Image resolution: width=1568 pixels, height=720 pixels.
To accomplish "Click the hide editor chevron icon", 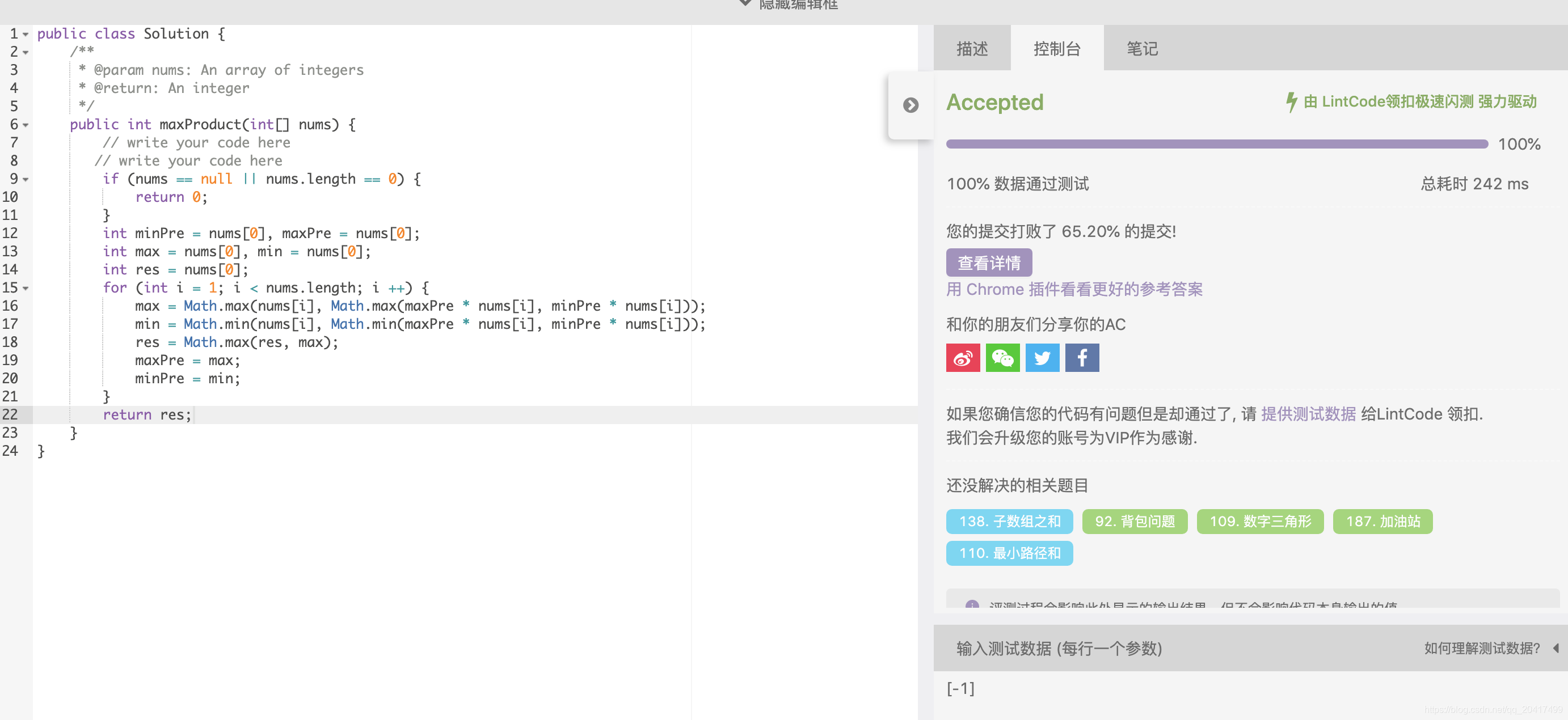I will coord(745,3).
